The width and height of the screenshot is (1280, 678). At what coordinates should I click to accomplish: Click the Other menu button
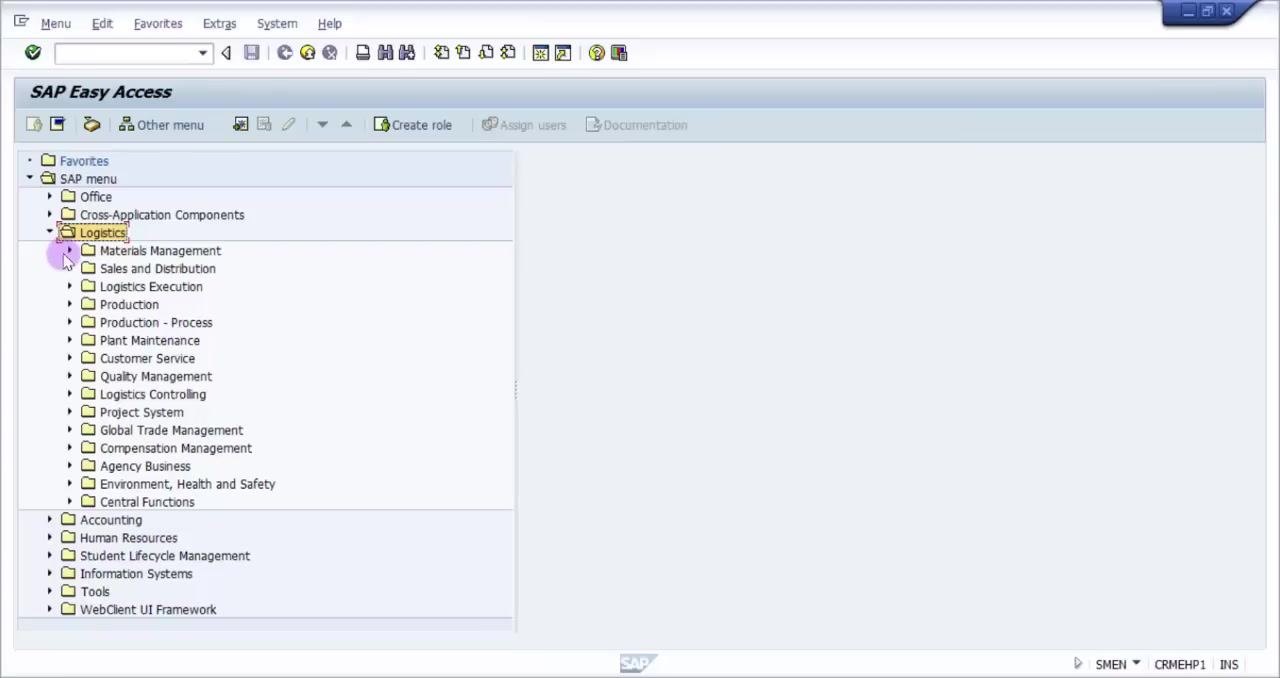161,125
